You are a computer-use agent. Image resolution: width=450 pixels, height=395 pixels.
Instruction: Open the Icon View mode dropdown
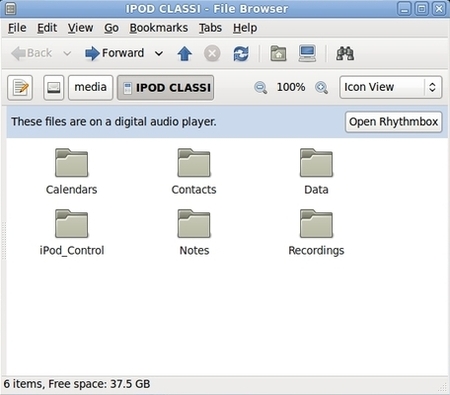pos(391,87)
